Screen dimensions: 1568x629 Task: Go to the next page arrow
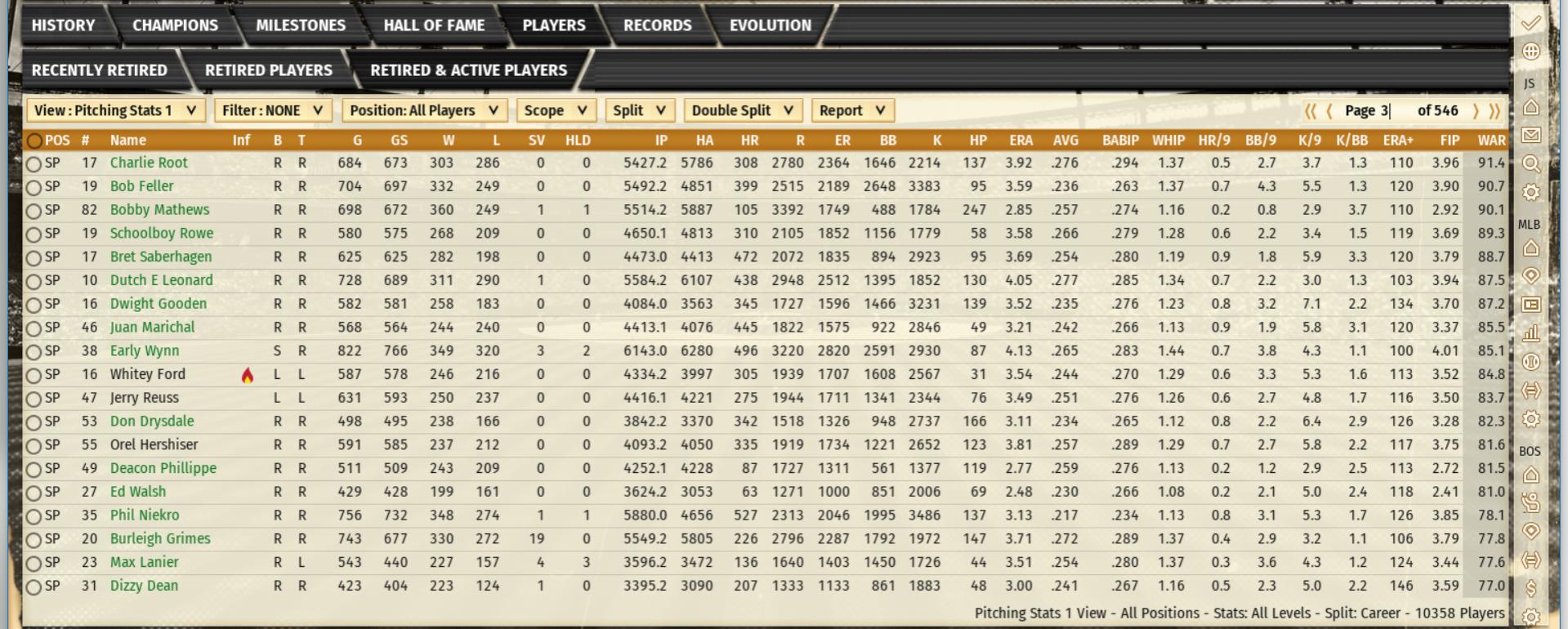(x=1476, y=111)
